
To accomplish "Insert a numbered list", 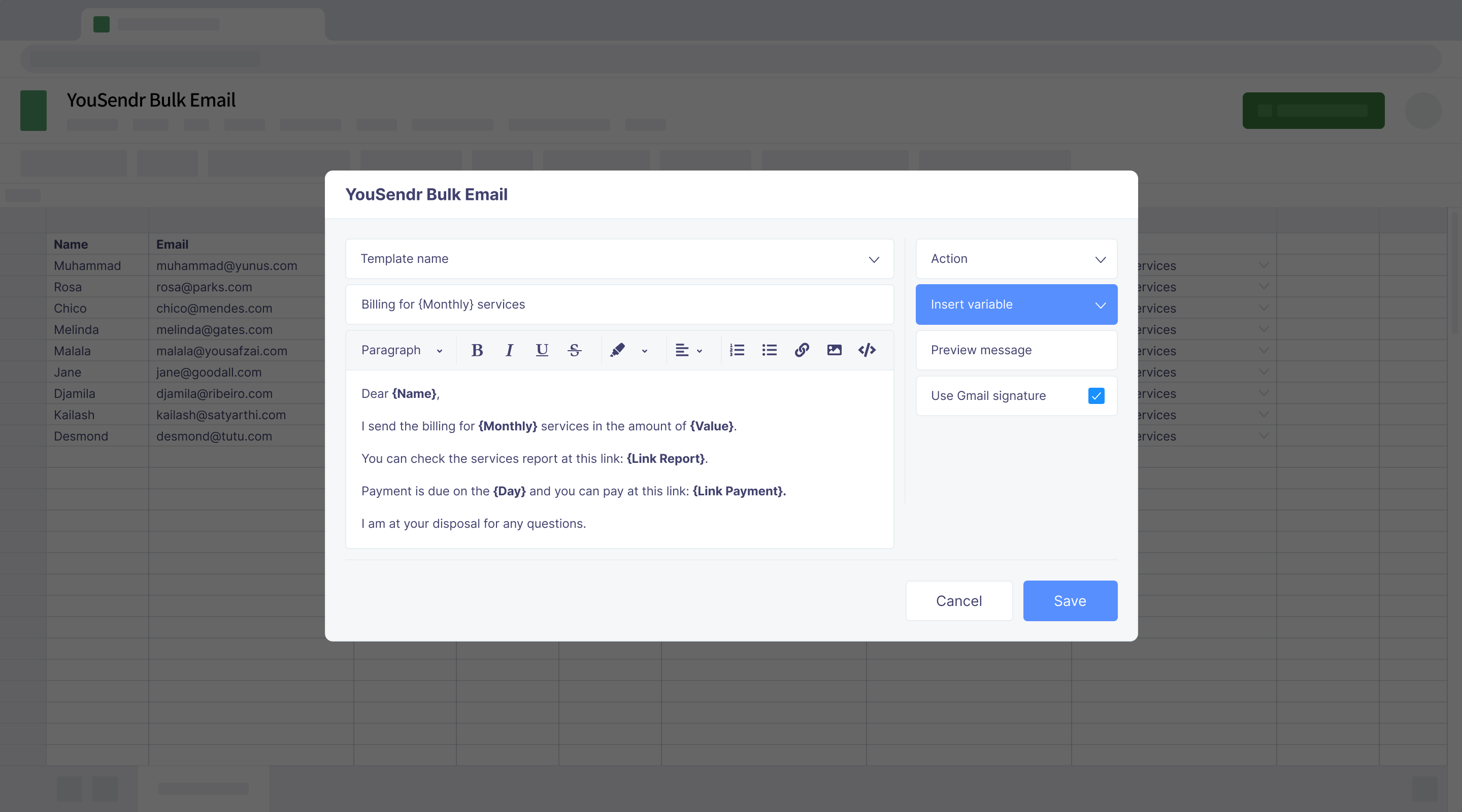I will 737,350.
